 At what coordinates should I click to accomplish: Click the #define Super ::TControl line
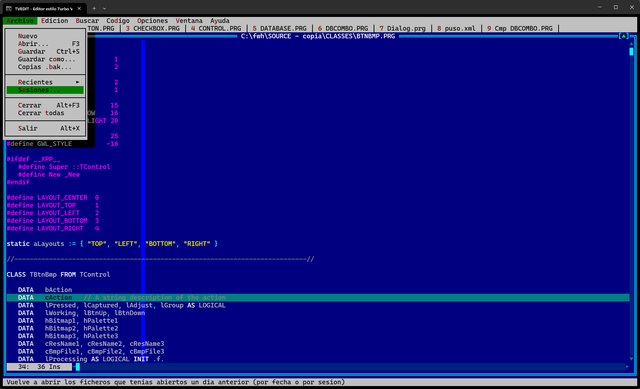tap(64, 167)
